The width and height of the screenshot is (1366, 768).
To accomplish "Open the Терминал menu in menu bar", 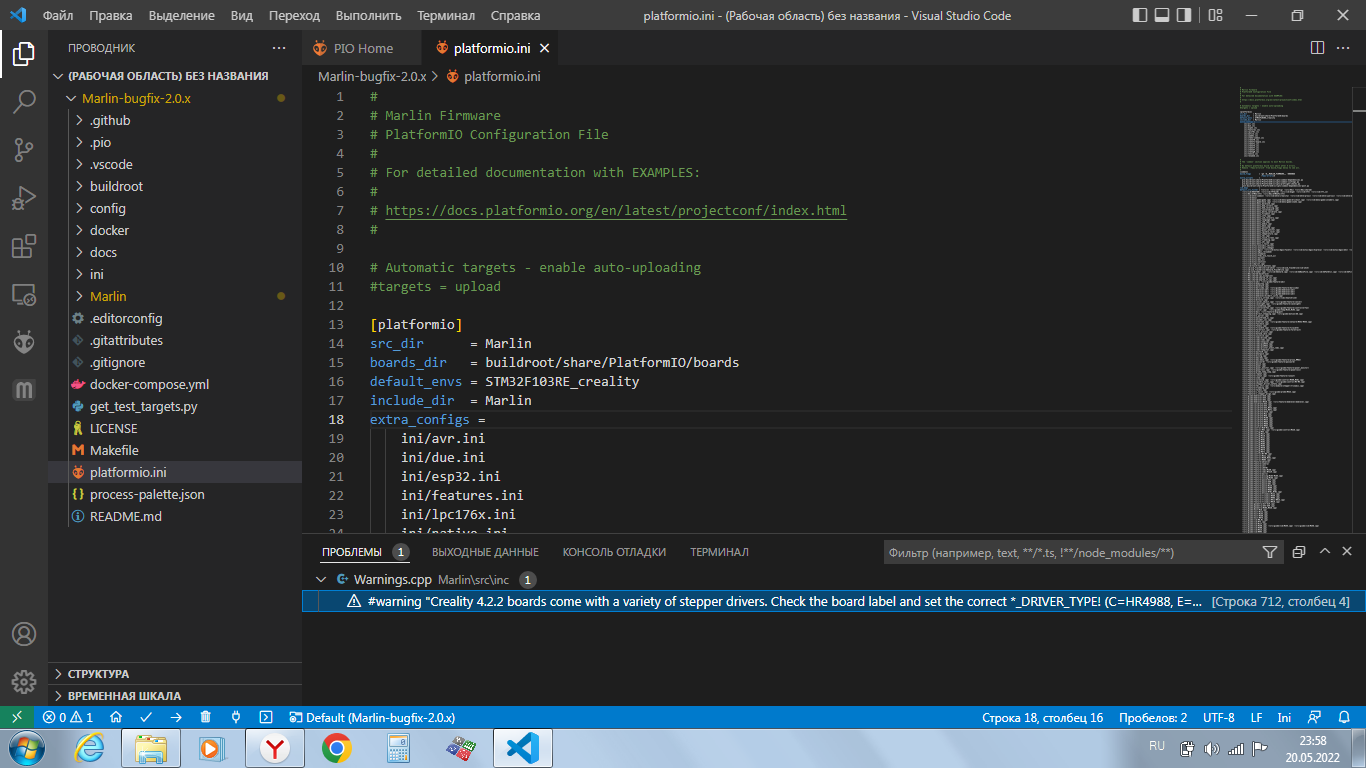I will click(446, 16).
